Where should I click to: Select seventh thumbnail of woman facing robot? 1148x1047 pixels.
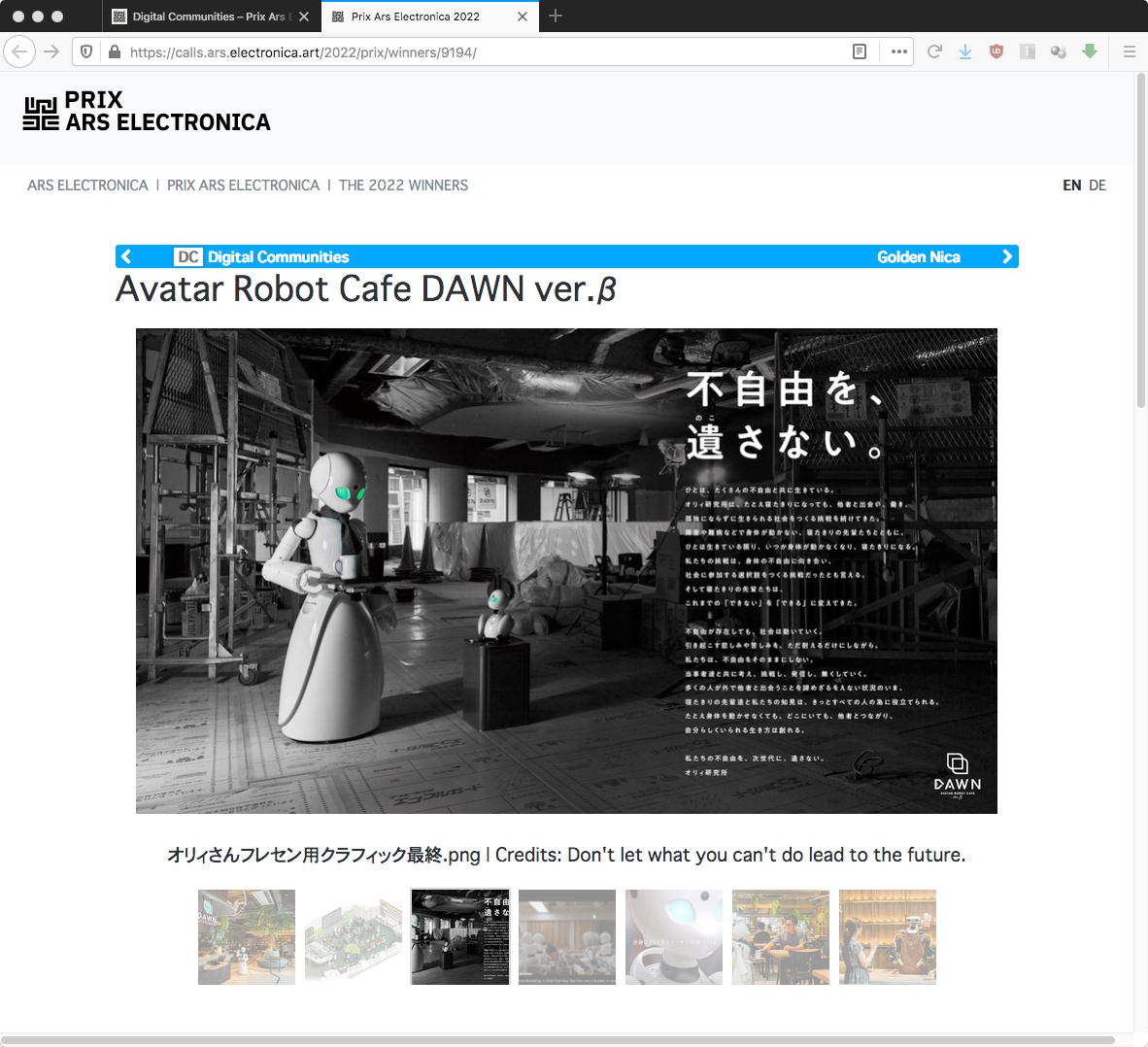coord(888,937)
